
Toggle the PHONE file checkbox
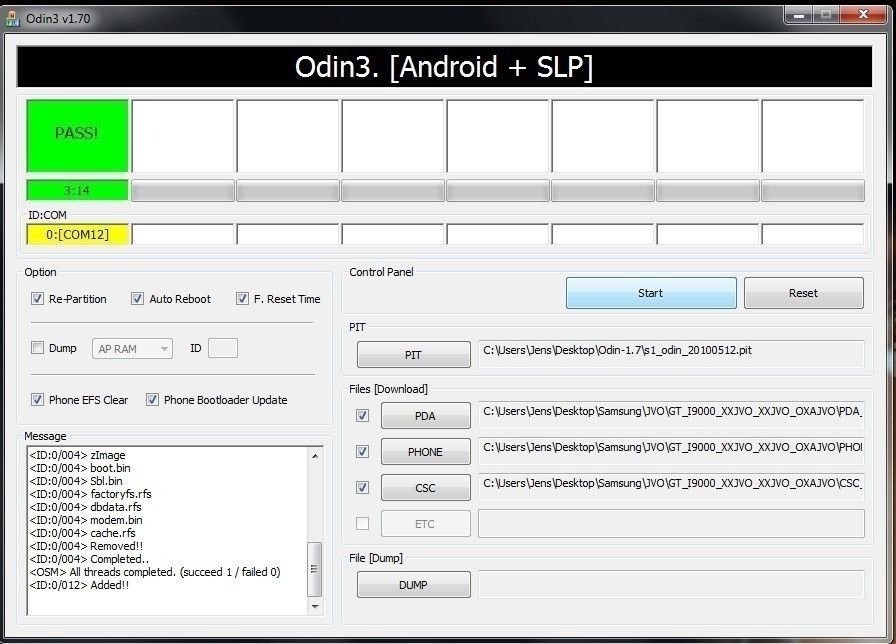click(x=362, y=451)
